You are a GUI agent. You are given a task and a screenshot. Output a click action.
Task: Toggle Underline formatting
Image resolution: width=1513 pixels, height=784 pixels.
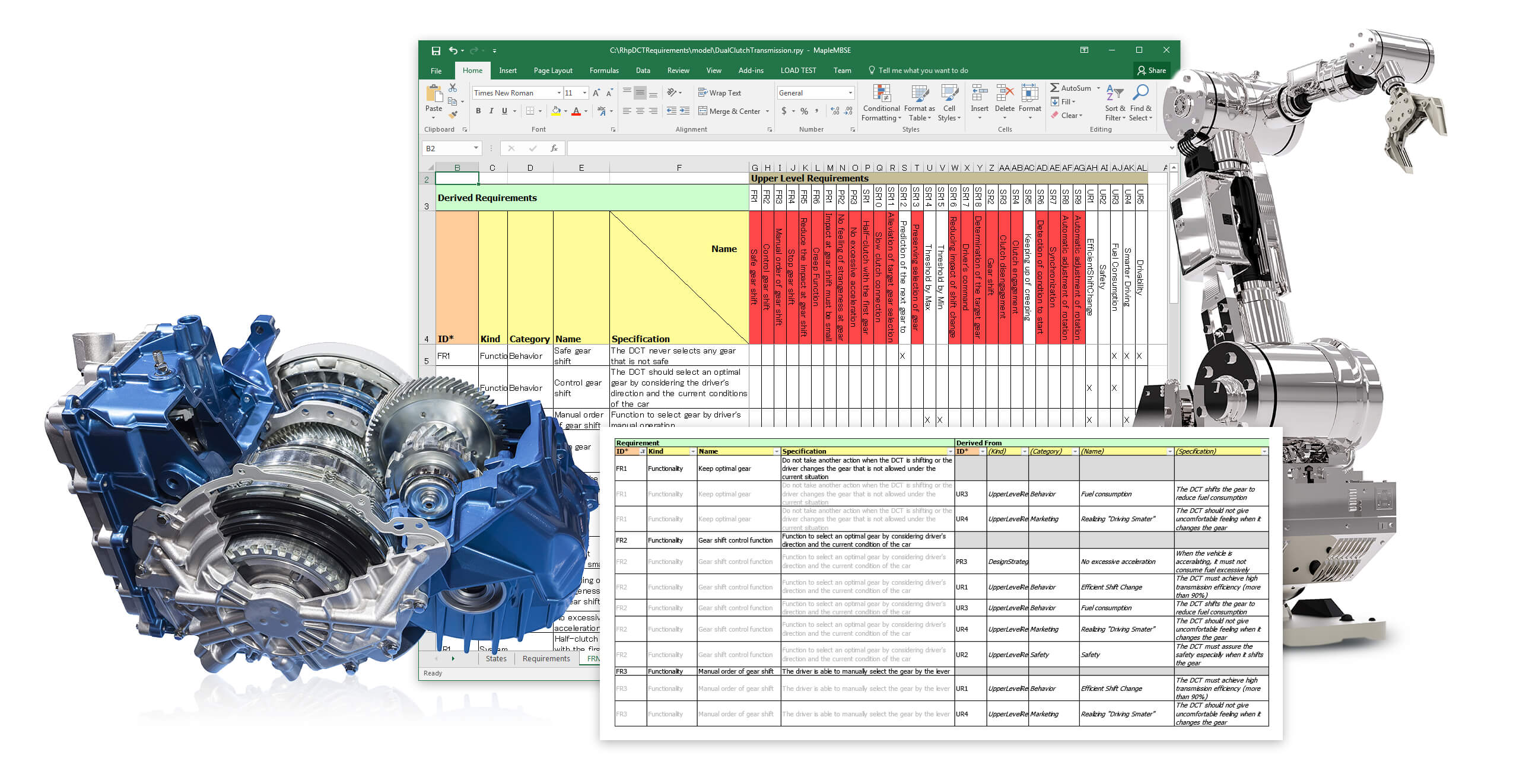pyautogui.click(x=504, y=111)
